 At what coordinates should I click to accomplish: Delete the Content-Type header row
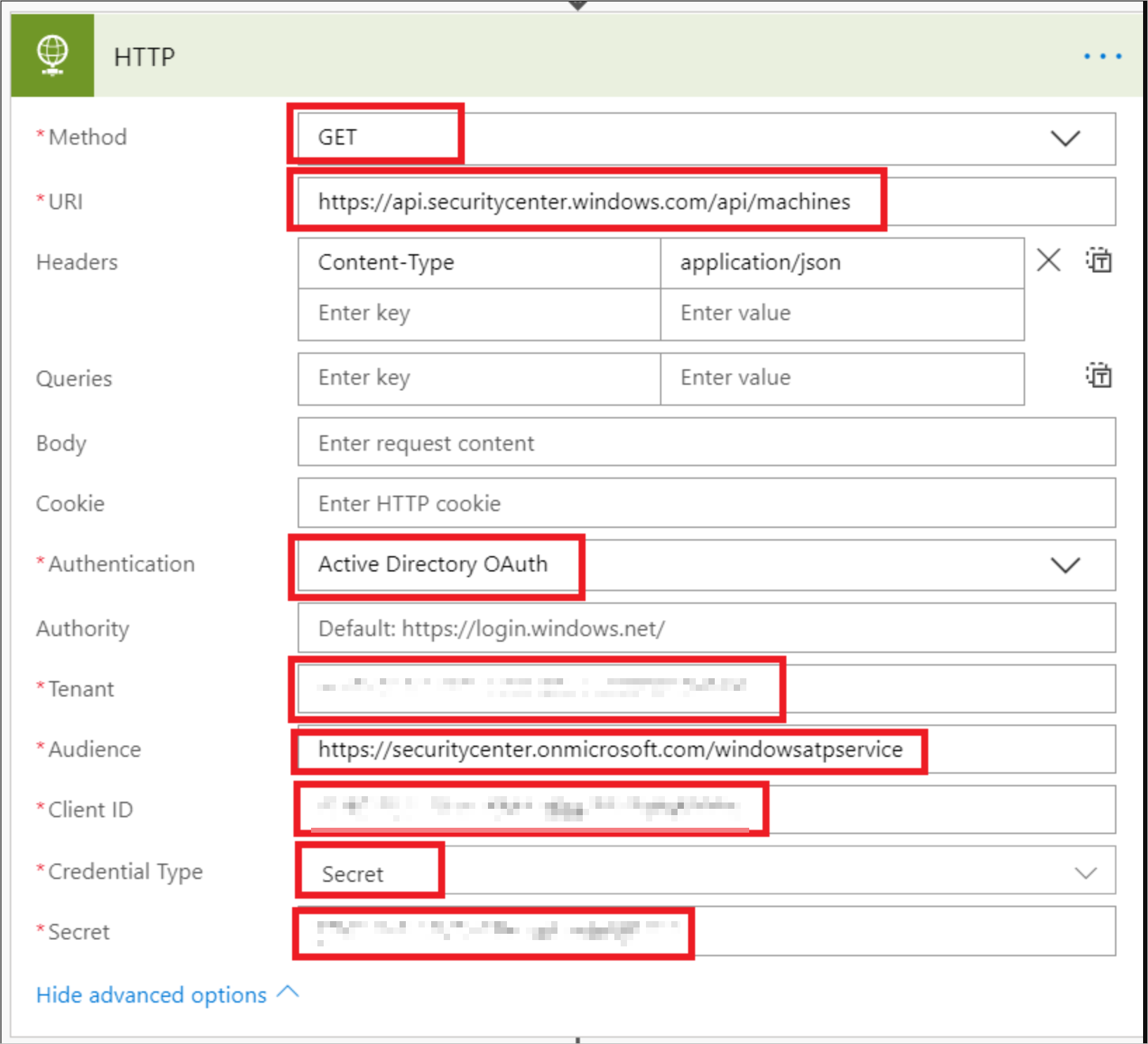pos(1048,260)
